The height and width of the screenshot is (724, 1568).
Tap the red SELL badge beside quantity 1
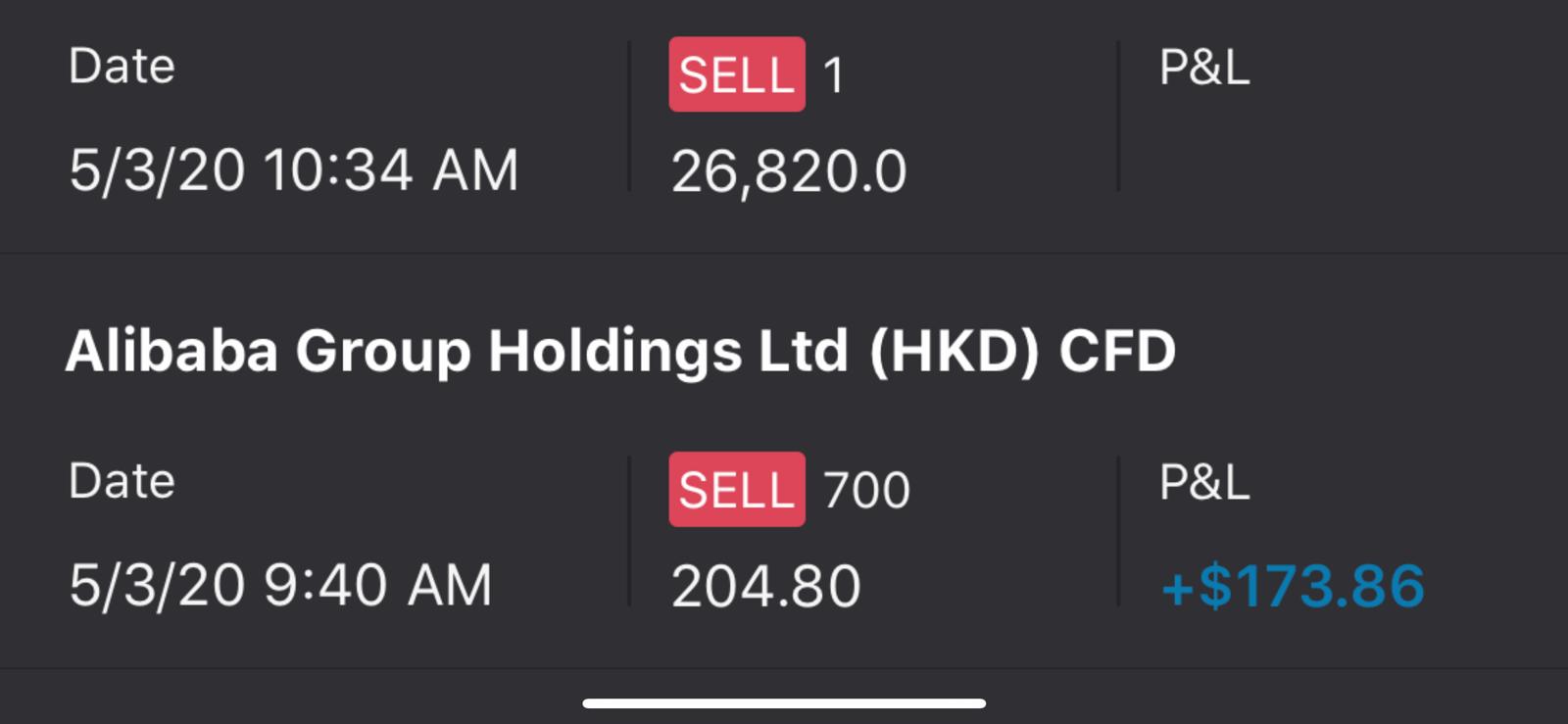tap(736, 74)
